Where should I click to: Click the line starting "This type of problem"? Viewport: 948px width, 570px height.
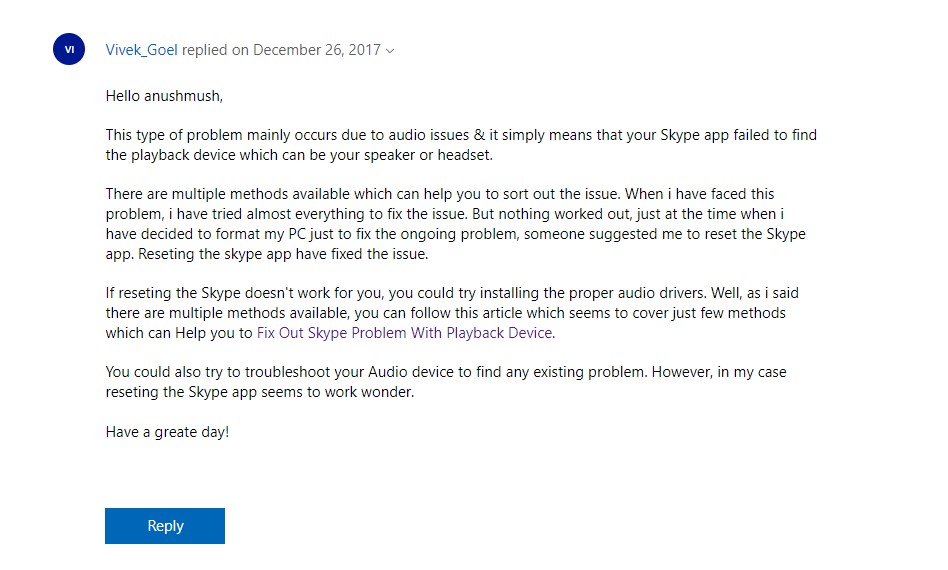(461, 135)
